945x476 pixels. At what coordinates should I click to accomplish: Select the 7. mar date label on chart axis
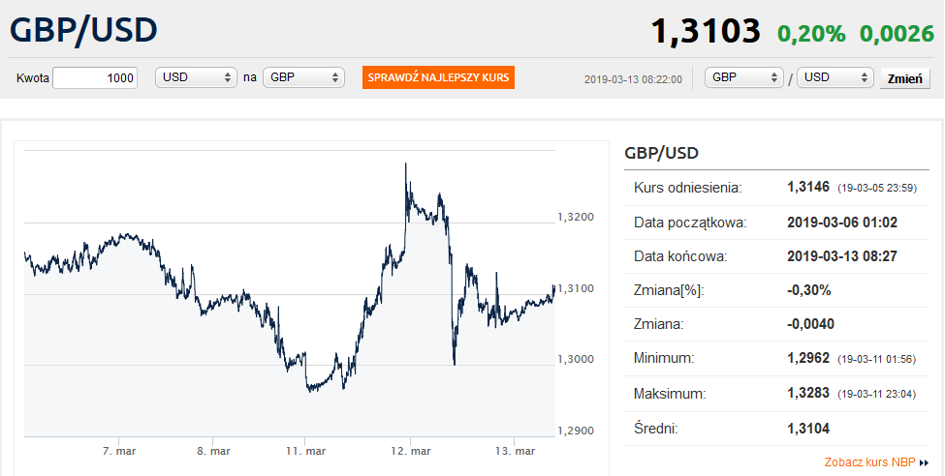[x=119, y=452]
